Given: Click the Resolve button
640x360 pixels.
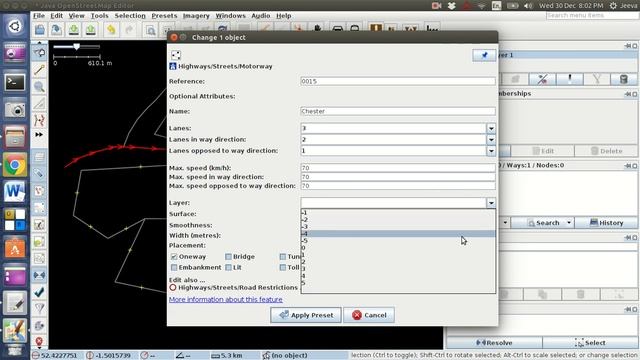Looking at the screenshot, I should point(494,343).
